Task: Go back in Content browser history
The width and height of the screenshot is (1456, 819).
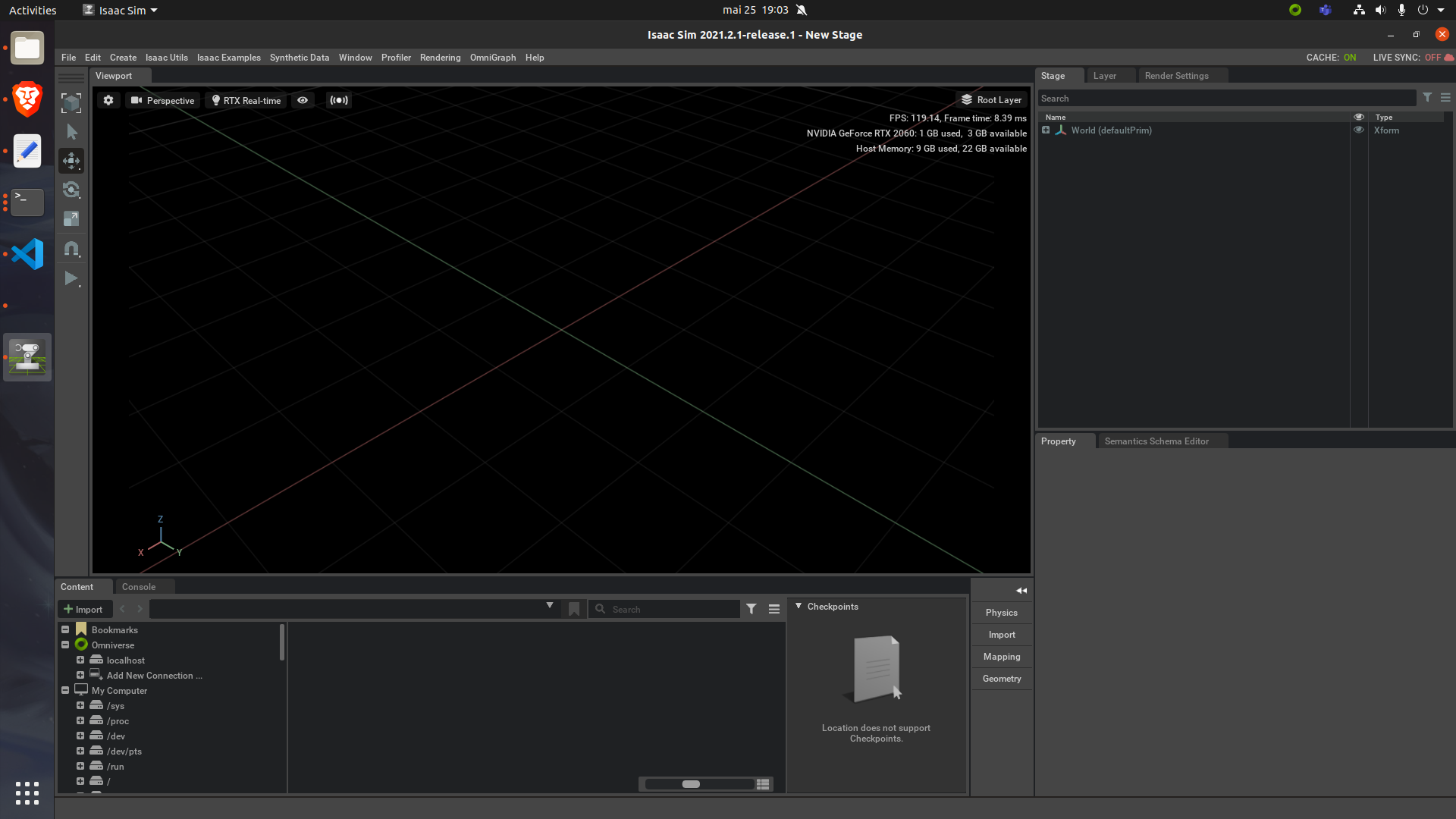Action: [x=123, y=609]
